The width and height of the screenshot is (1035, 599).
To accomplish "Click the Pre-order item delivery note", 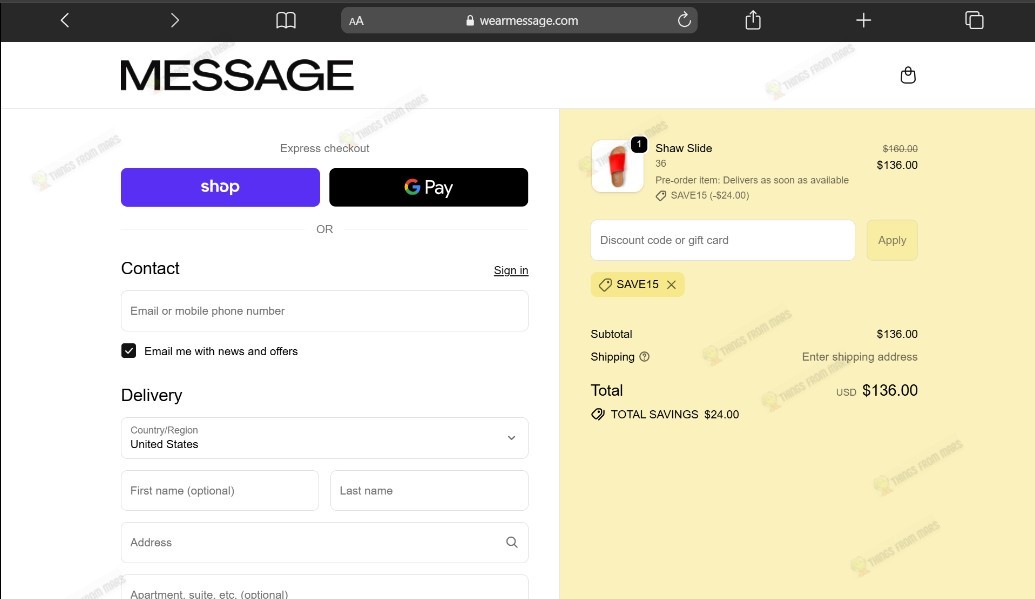I will [752, 180].
